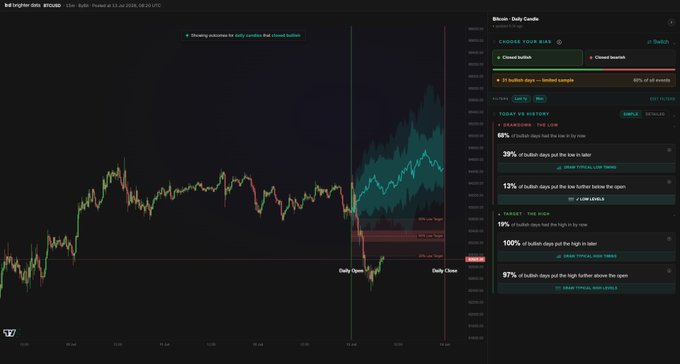Screen dimensions: 680x364
Task: Click the round button beside Bitcoin Daily Candle
Action: point(671,22)
